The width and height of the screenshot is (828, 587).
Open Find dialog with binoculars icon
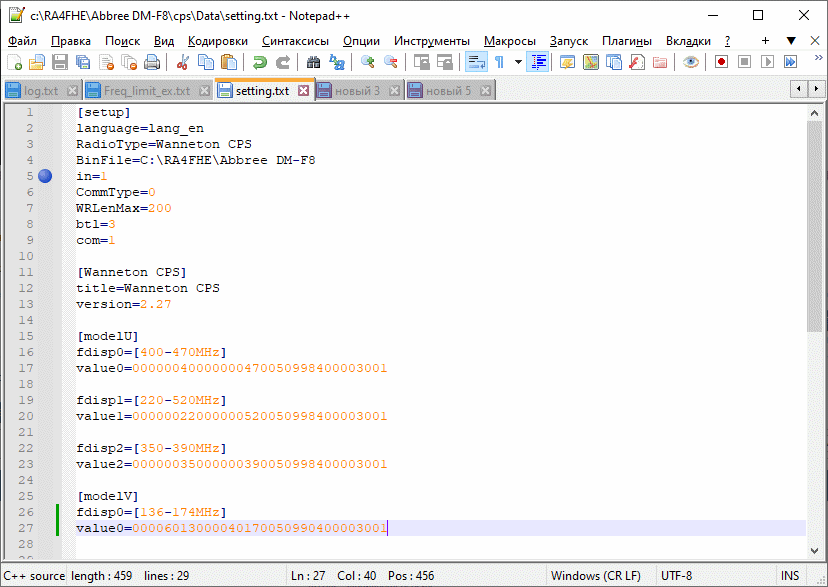313,62
